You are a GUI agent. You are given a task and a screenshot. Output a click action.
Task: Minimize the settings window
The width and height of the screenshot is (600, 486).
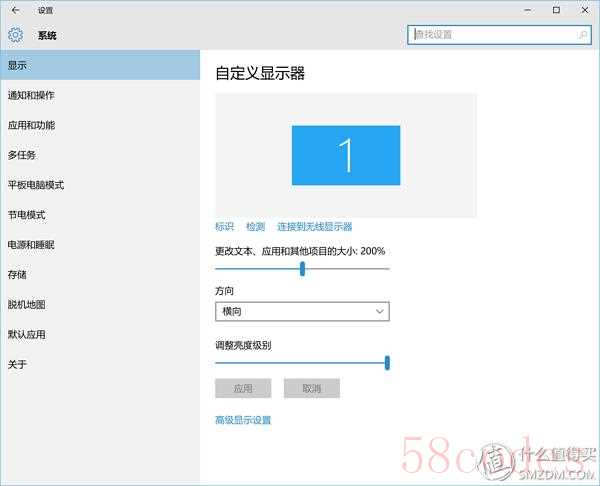pyautogui.click(x=528, y=10)
